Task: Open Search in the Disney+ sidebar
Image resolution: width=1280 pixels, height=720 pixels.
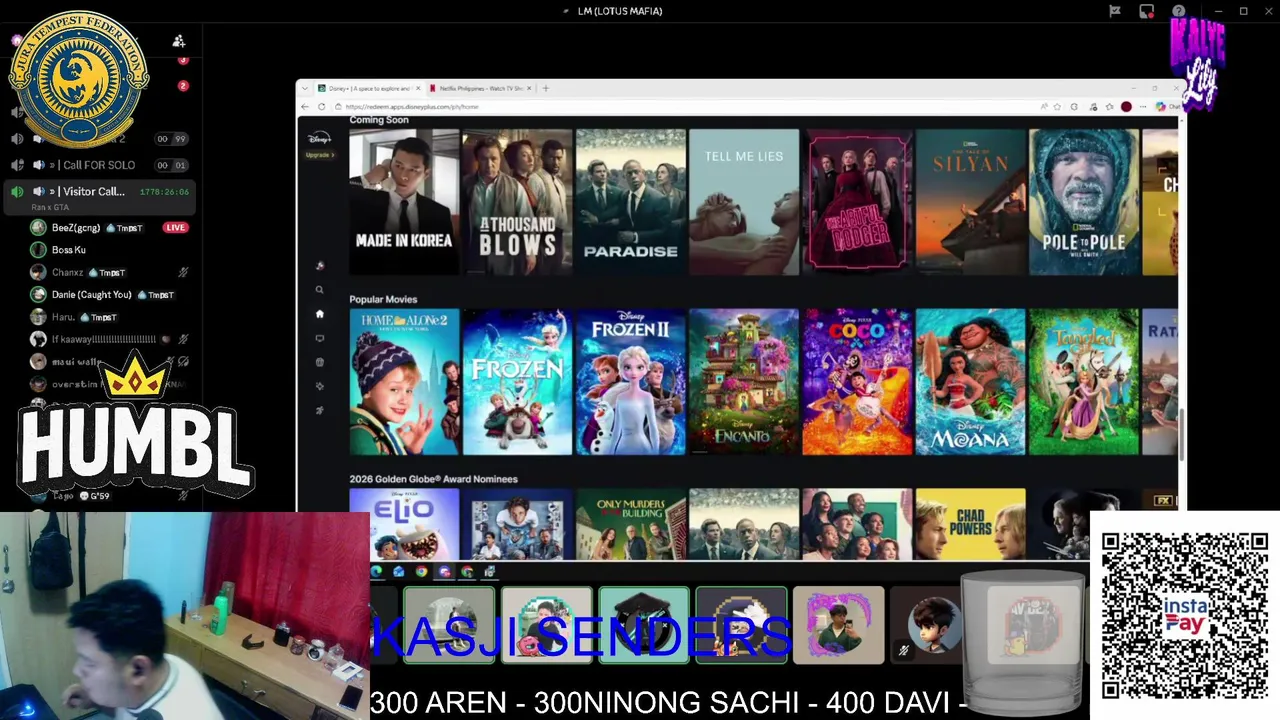Action: pos(319,289)
